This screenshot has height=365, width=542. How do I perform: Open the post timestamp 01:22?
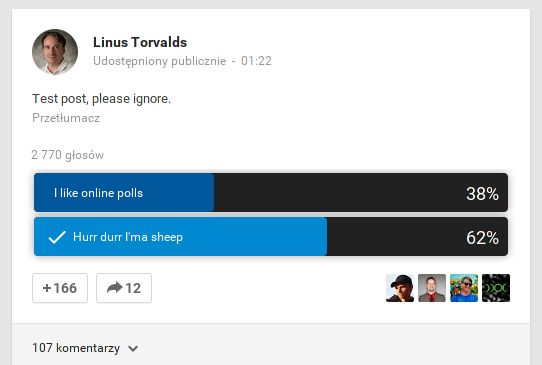coord(256,61)
